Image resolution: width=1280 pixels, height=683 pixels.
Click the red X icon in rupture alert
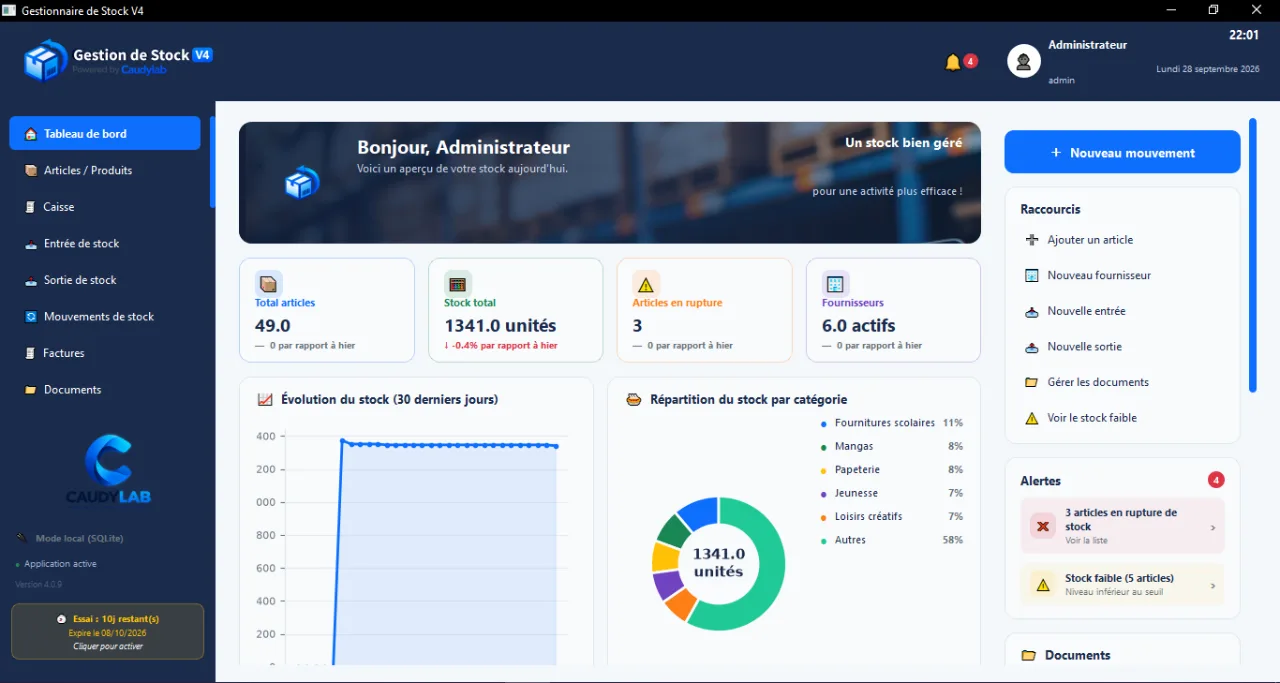click(1043, 526)
